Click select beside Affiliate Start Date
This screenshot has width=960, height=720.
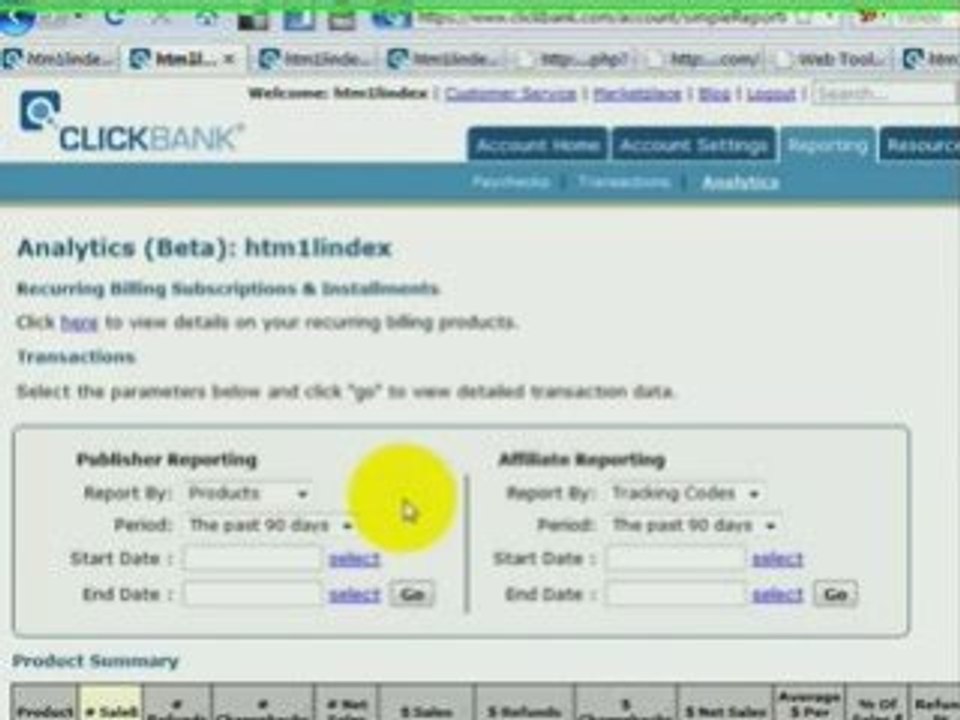click(778, 558)
